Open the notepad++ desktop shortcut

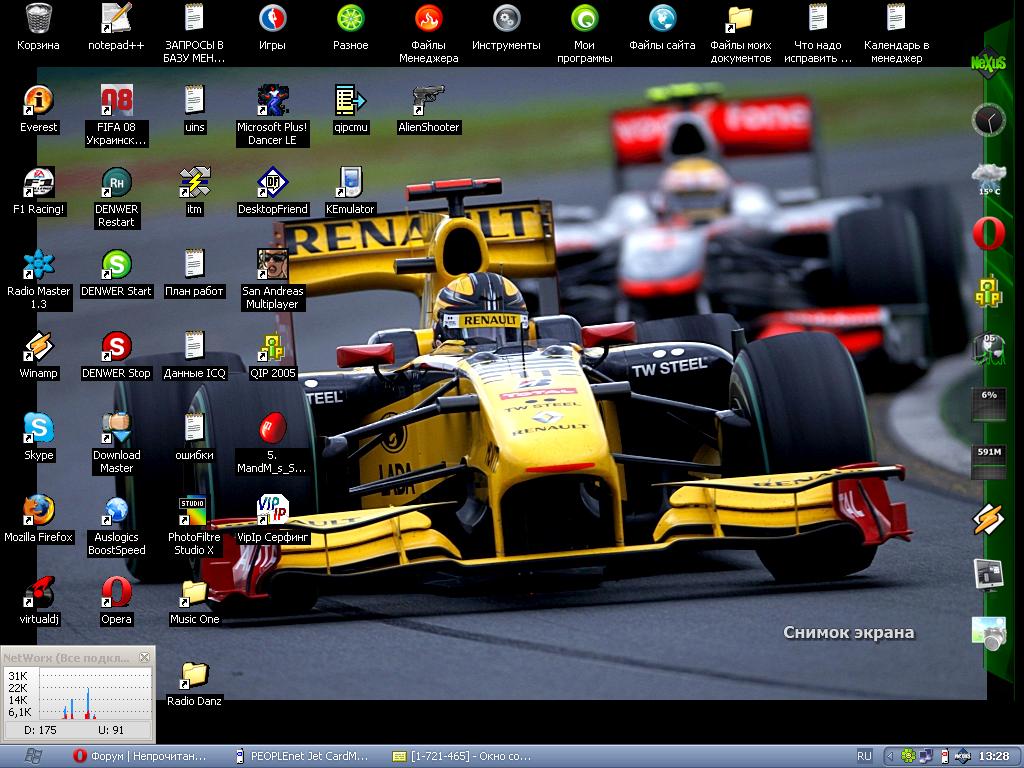pos(116,19)
